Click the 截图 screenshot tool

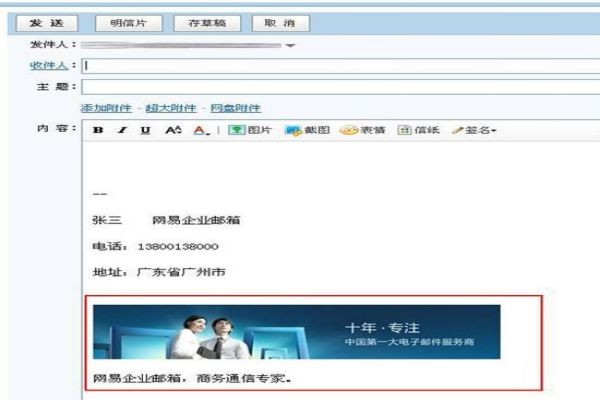click(308, 131)
